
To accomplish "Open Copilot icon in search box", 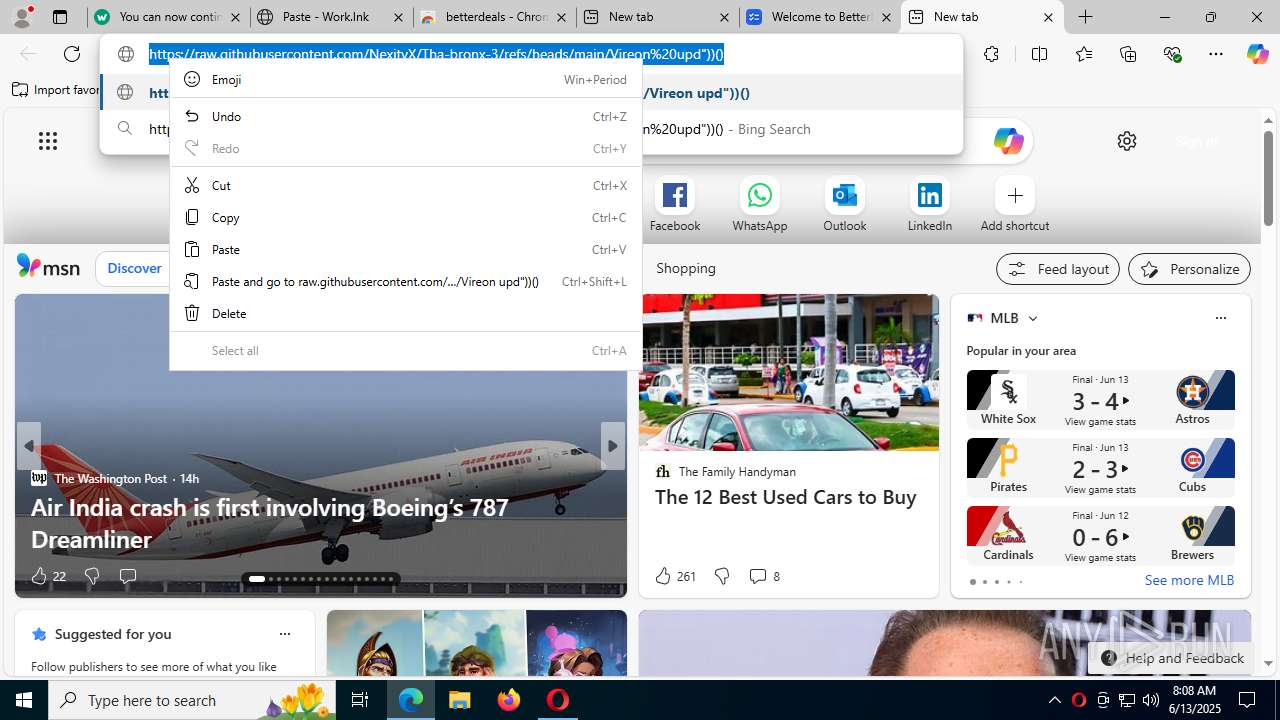I will tap(1008, 141).
